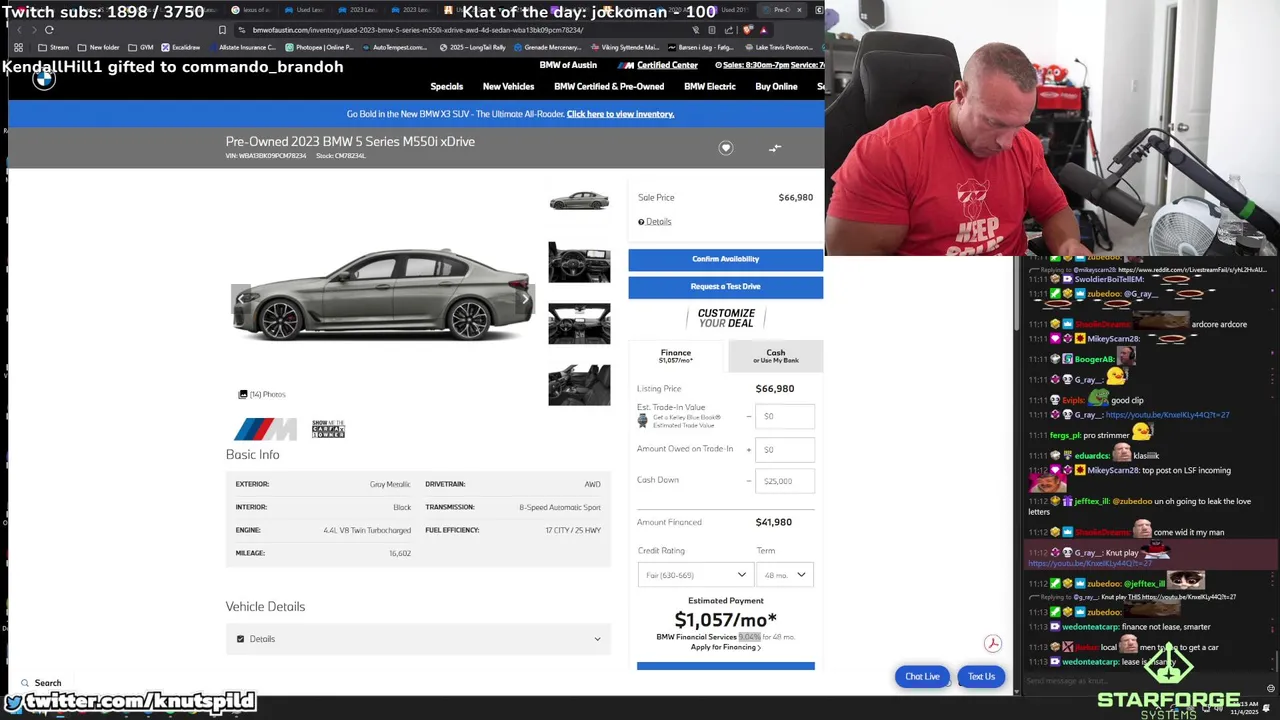Save vehicle with the heart icon
The image size is (1280, 720).
(x=726, y=148)
